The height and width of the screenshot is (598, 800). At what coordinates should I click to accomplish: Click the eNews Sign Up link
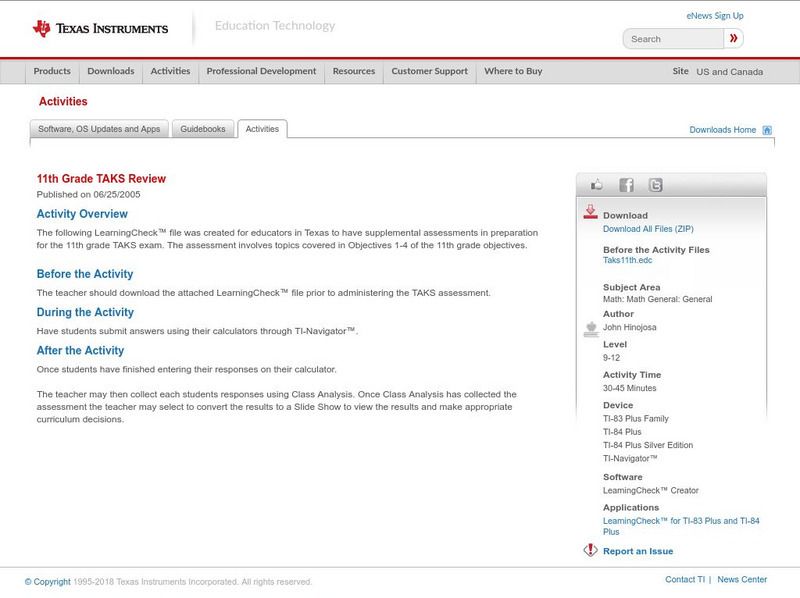coord(715,16)
